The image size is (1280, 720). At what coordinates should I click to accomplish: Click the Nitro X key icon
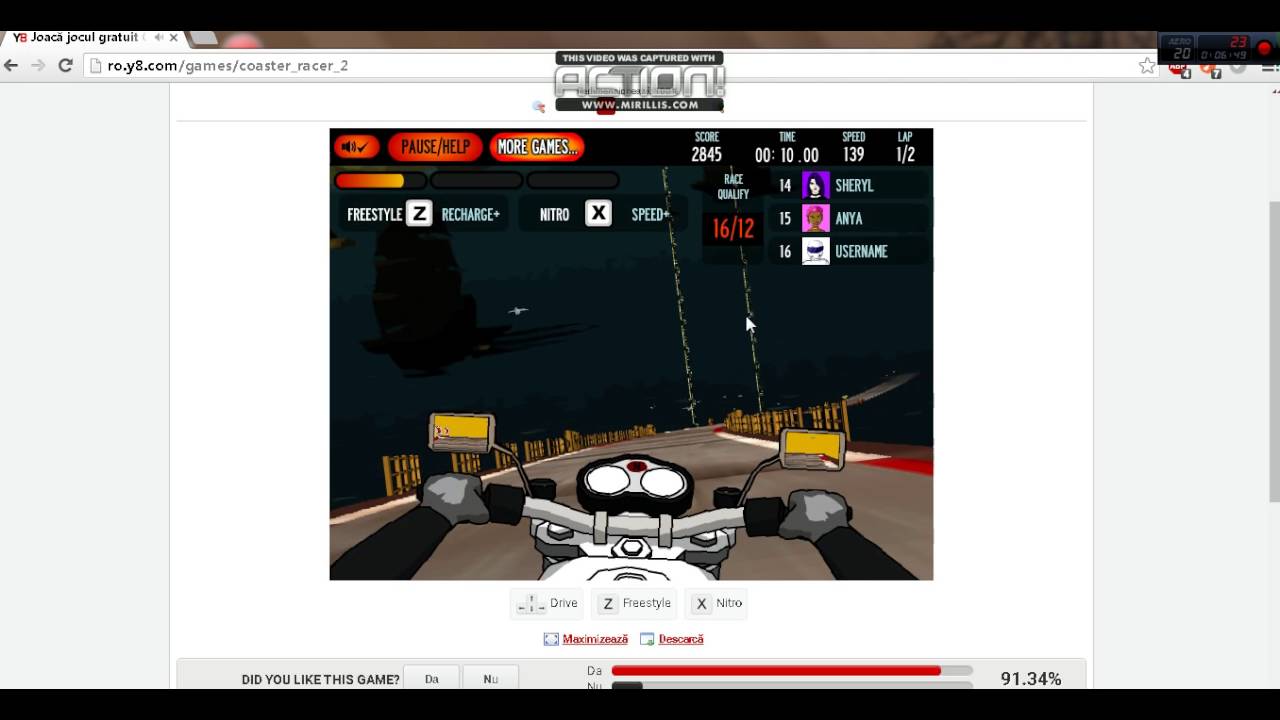pyautogui.click(x=598, y=214)
